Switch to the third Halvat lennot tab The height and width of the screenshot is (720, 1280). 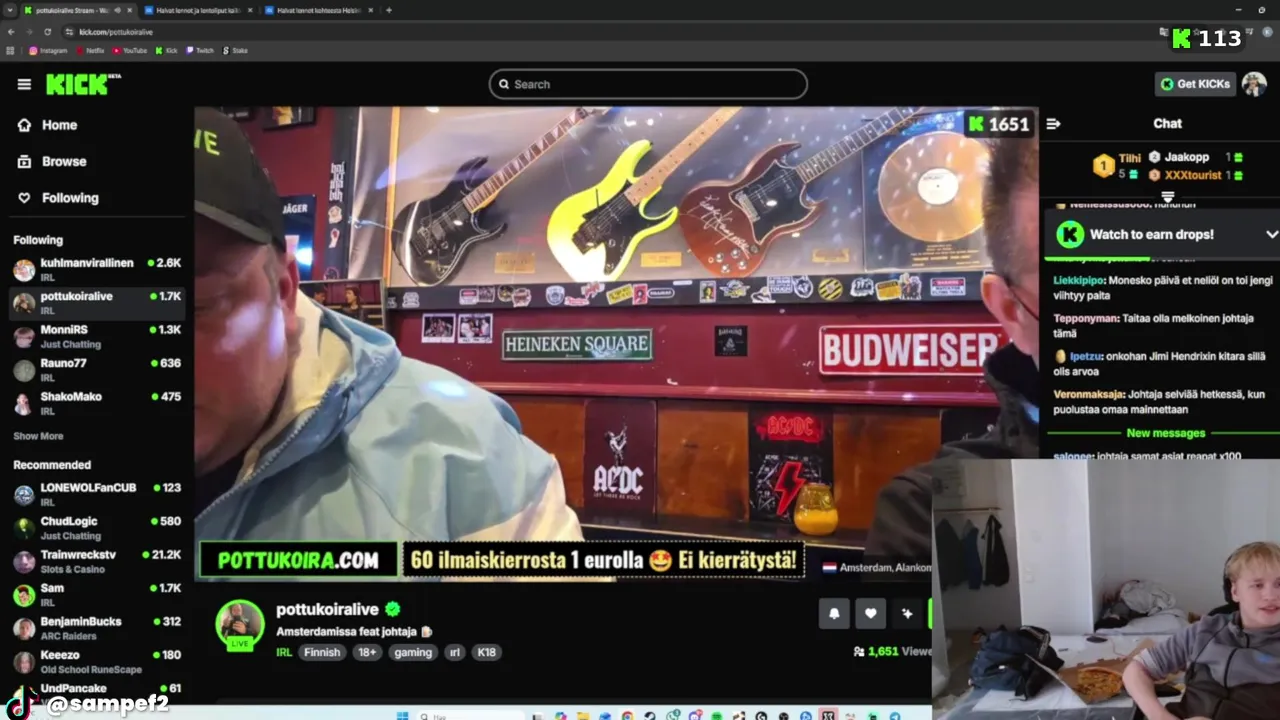318,10
